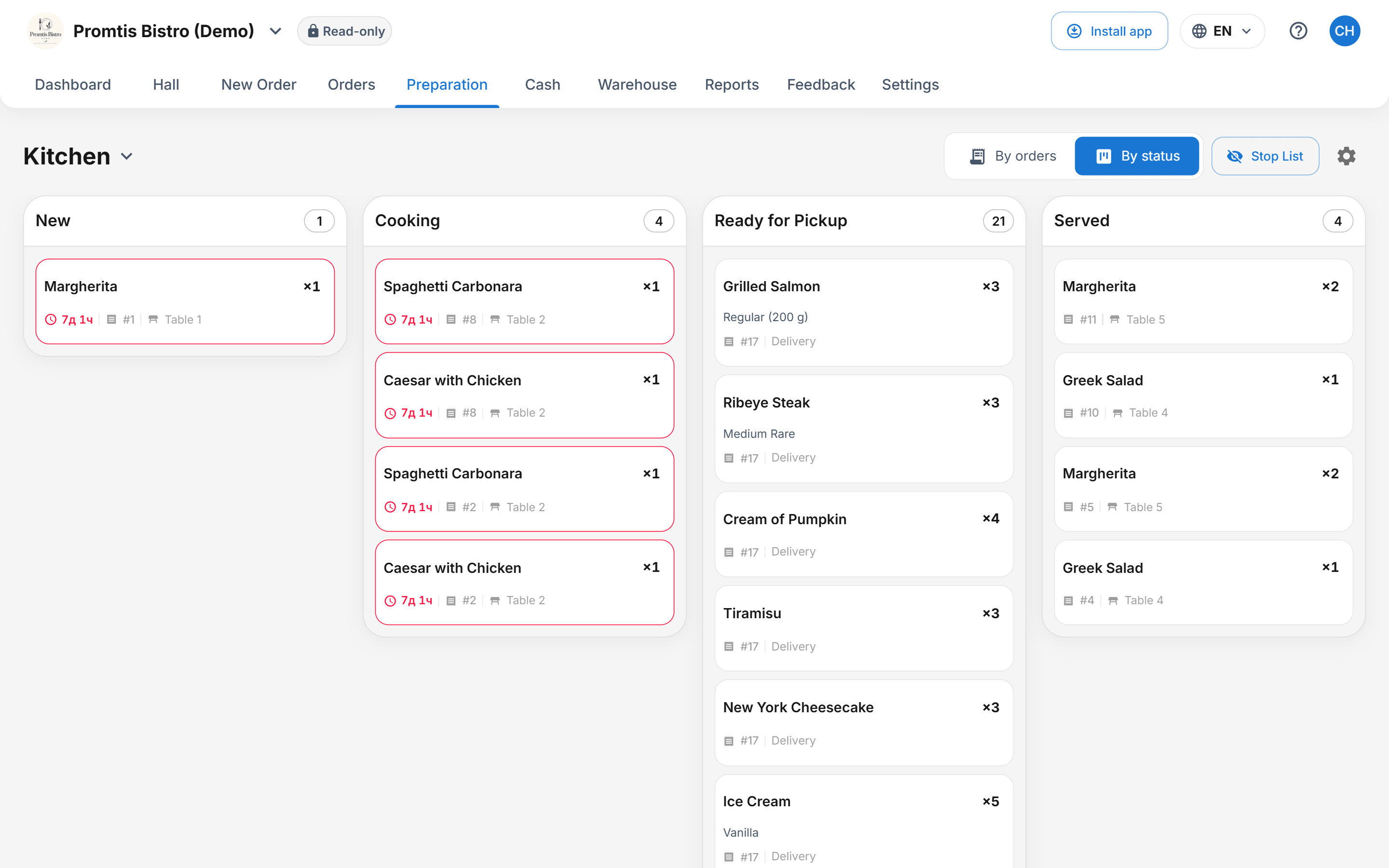Open kitchen settings gear icon

(1346, 156)
